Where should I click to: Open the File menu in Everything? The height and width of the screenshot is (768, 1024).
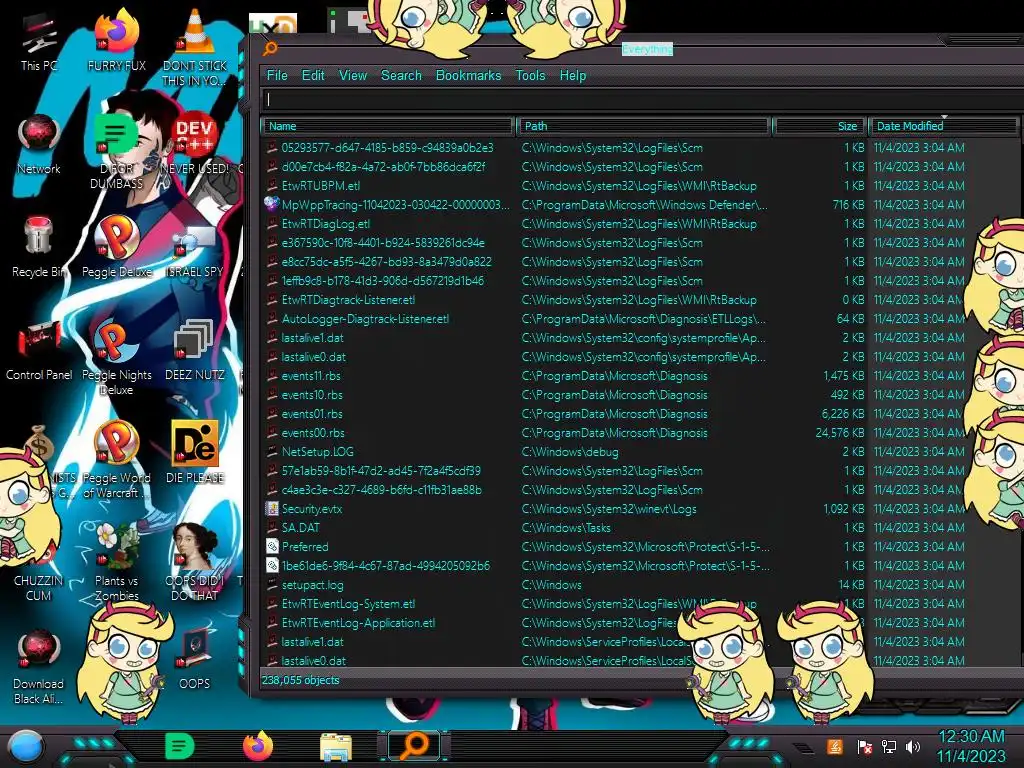click(x=277, y=75)
